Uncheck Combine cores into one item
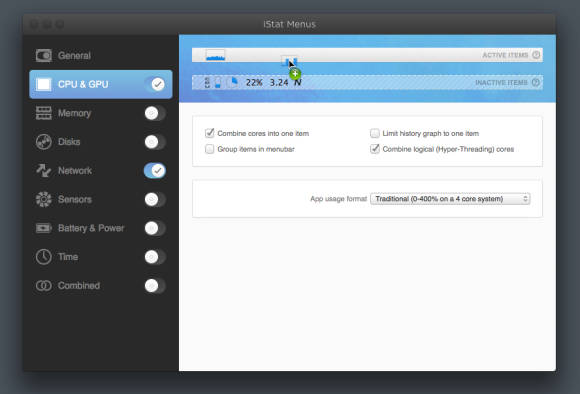This screenshot has width=580, height=394. (x=209, y=133)
